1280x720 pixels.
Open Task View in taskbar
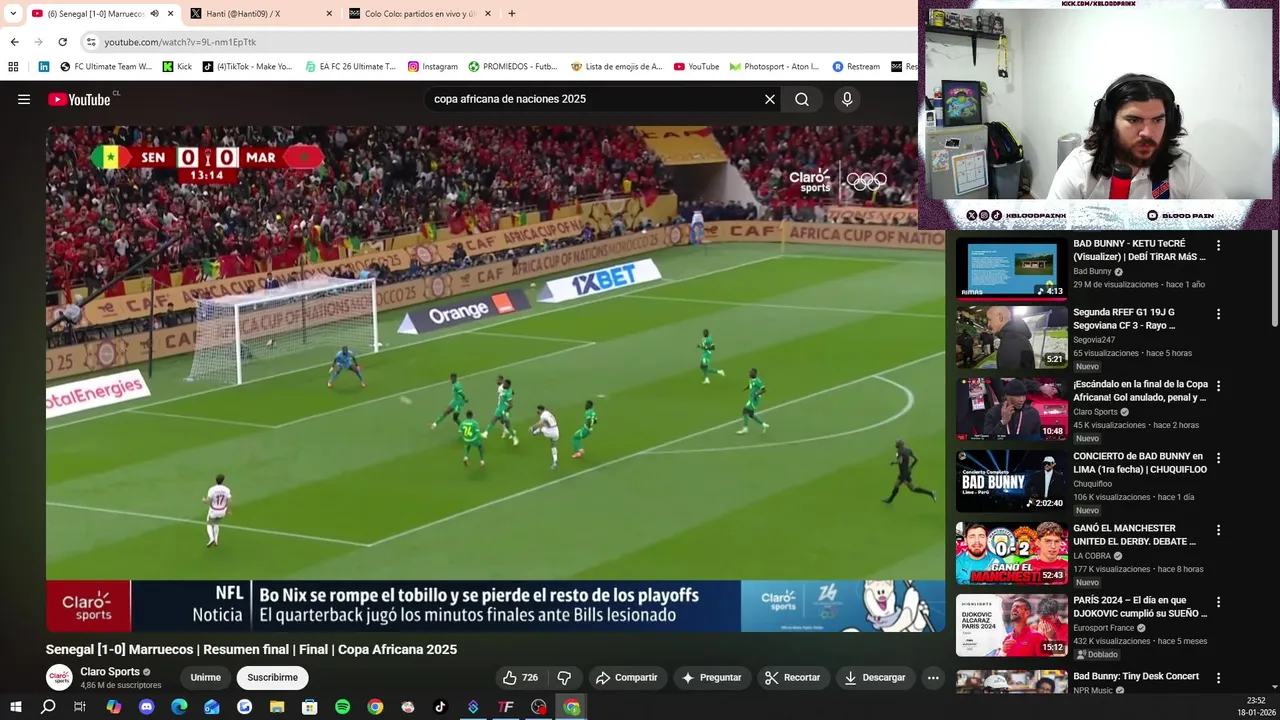click(80, 707)
